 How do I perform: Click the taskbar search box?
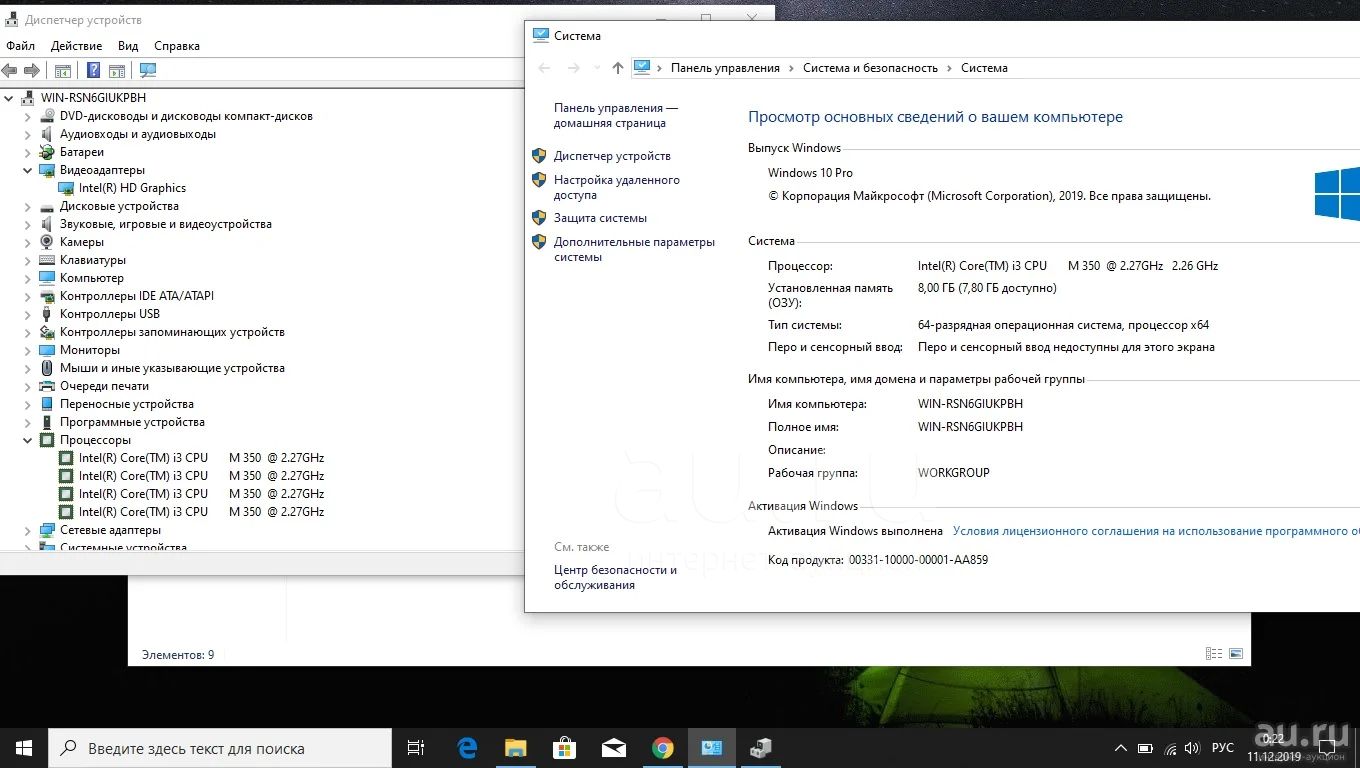click(x=220, y=748)
